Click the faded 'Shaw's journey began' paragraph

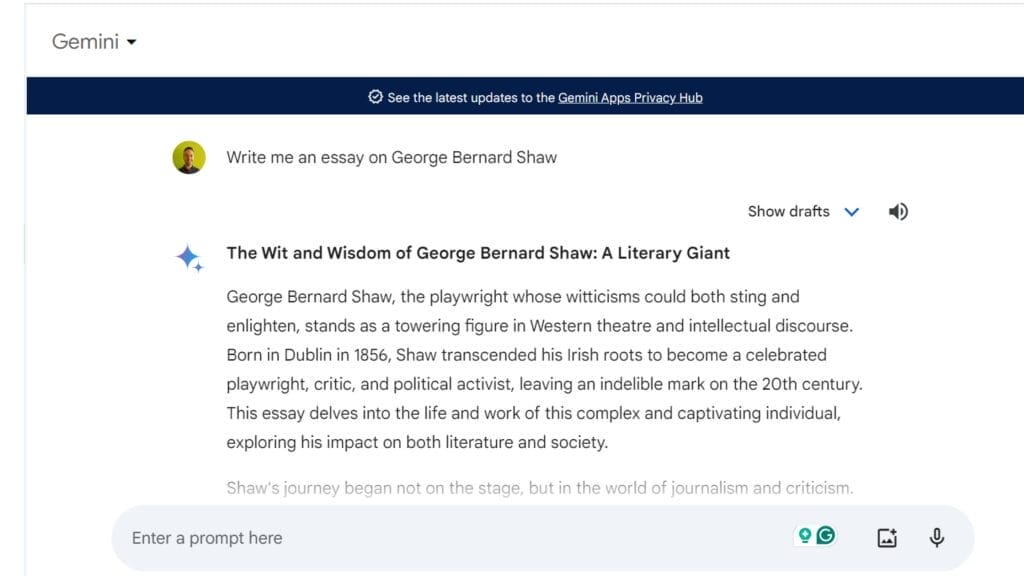539,488
